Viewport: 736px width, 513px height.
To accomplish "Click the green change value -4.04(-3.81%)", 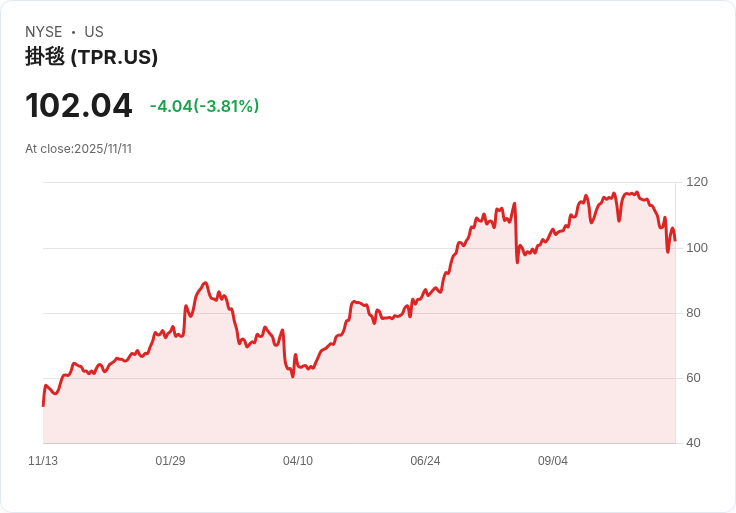I will click(204, 106).
